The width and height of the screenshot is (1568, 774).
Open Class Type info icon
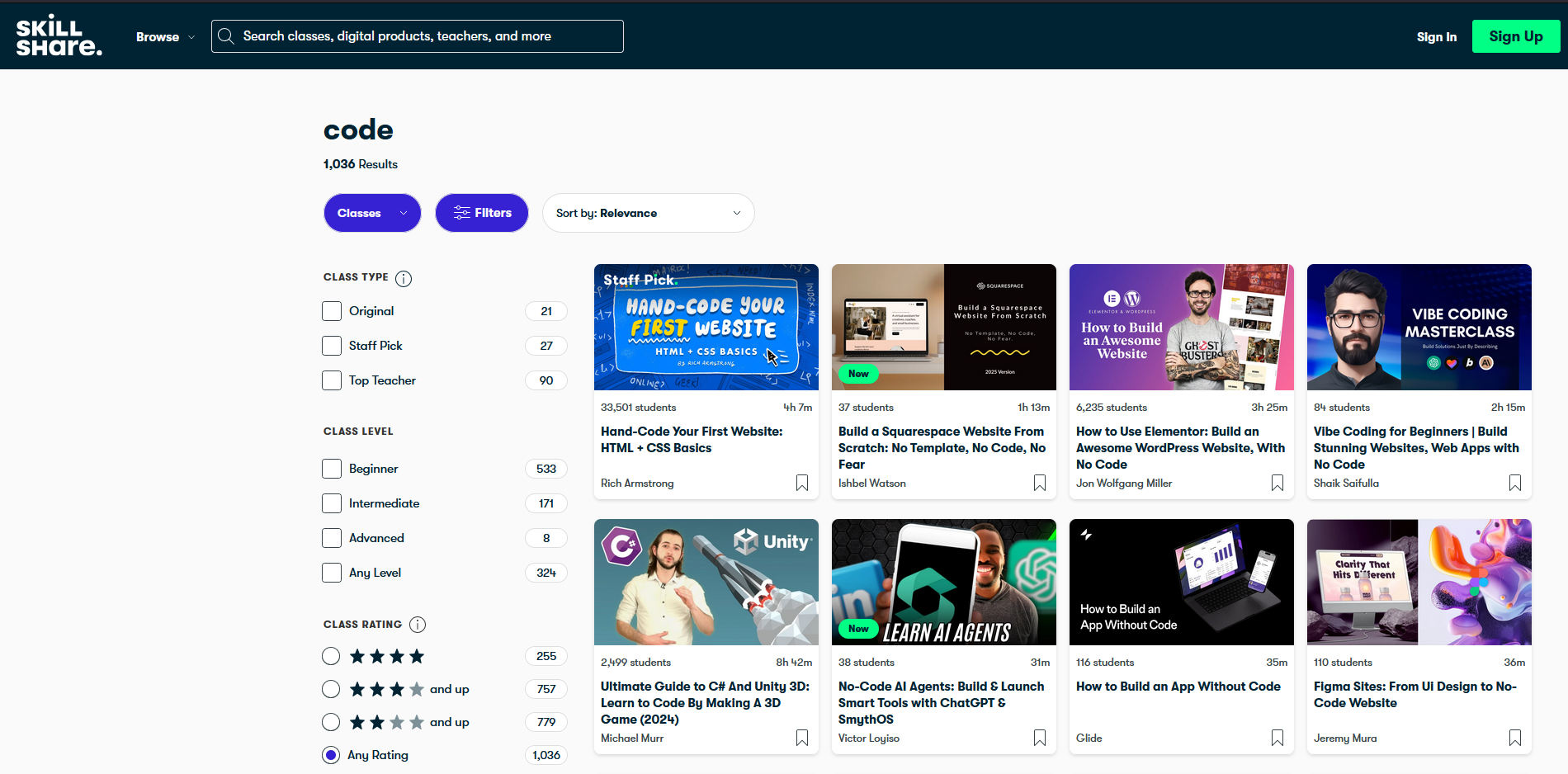coord(404,278)
